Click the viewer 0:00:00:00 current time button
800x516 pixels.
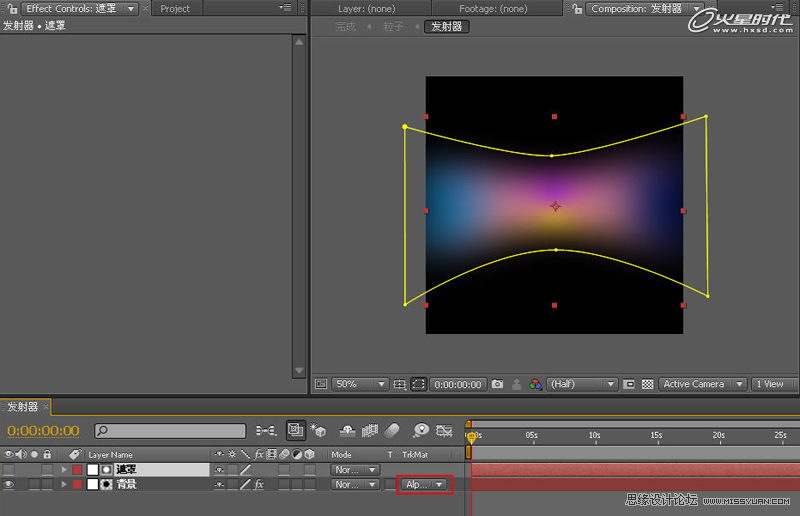click(457, 384)
